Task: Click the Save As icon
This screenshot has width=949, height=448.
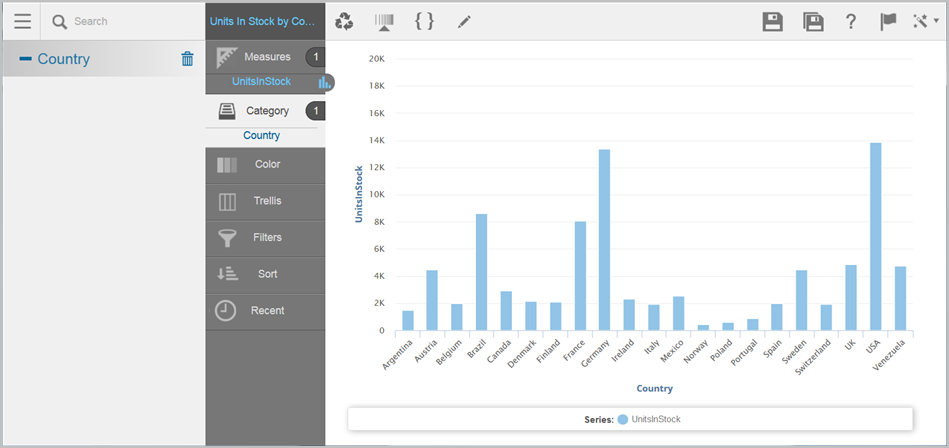Action: 813,22
